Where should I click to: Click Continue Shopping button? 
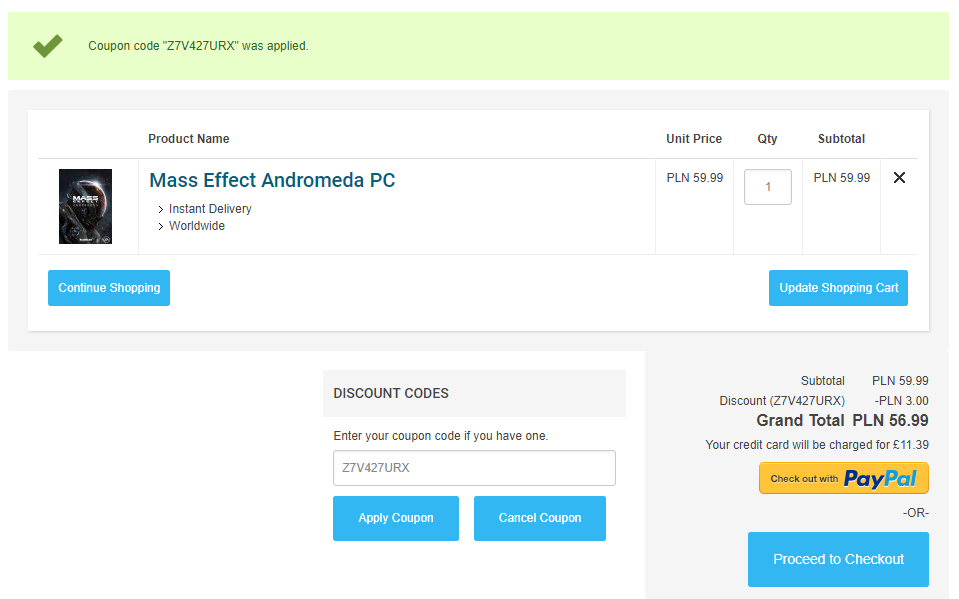(109, 288)
